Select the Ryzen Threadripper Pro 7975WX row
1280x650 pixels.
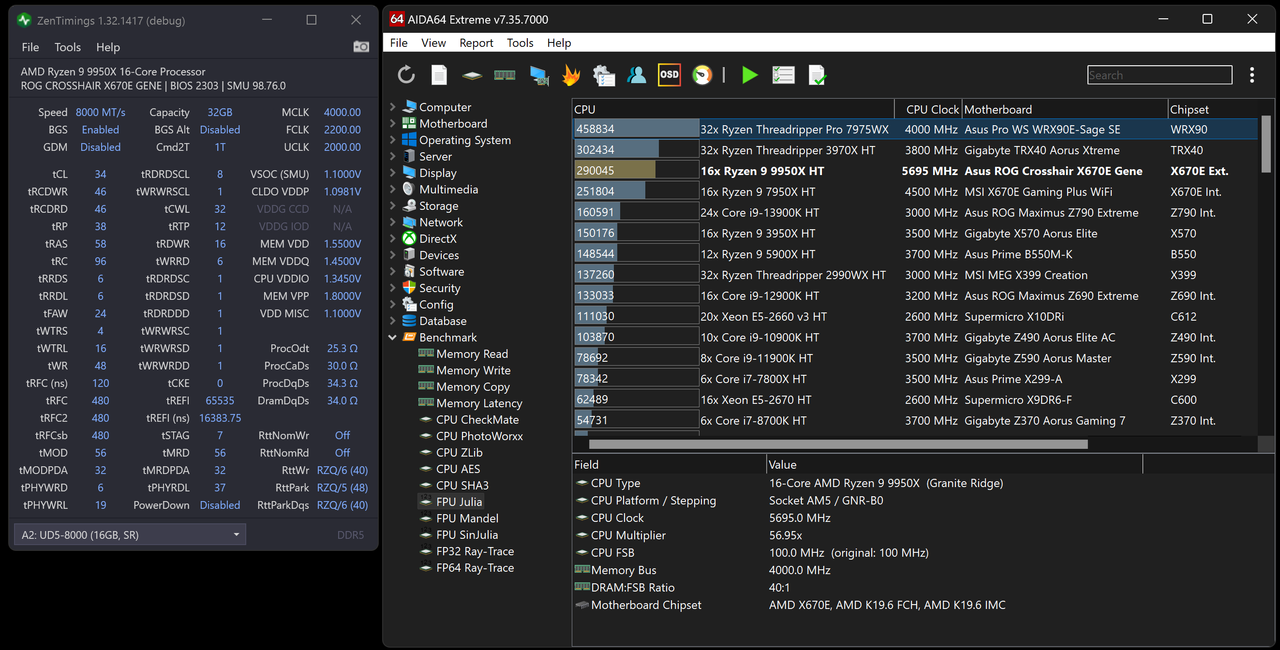point(915,129)
